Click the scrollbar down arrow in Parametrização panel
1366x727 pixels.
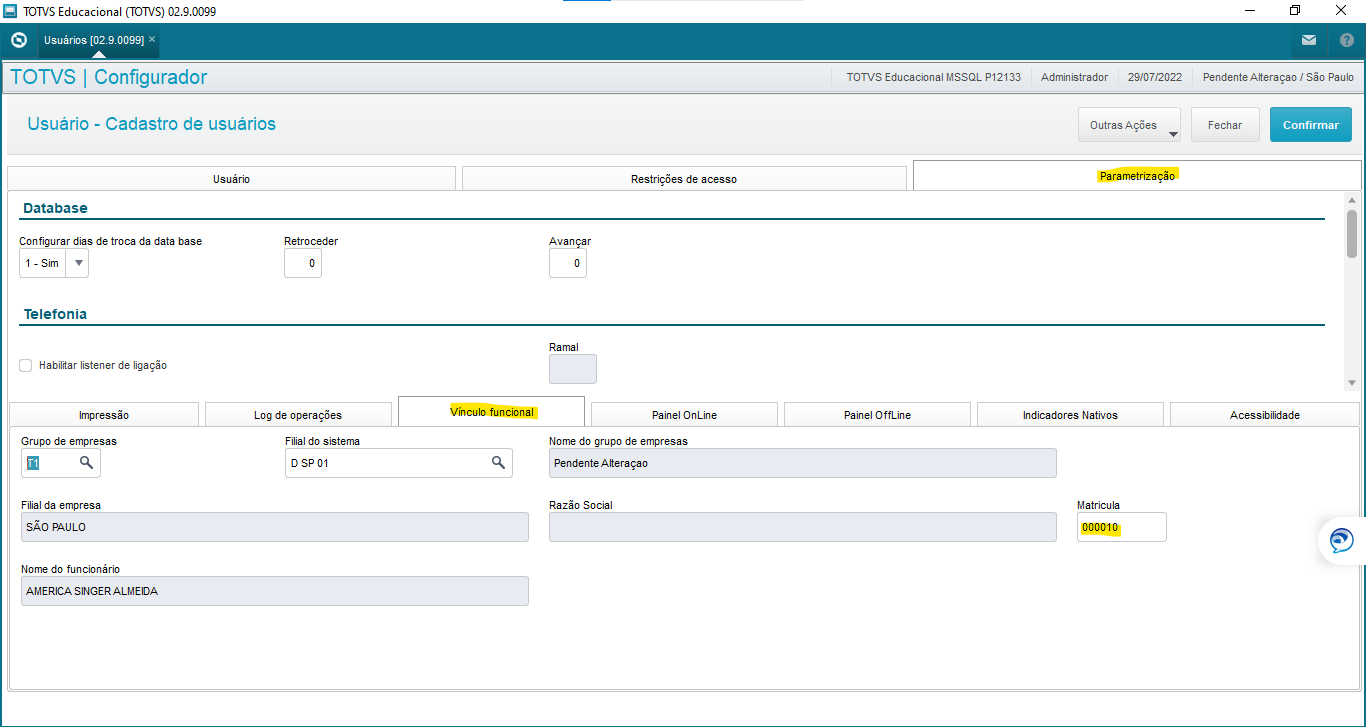[1352, 383]
